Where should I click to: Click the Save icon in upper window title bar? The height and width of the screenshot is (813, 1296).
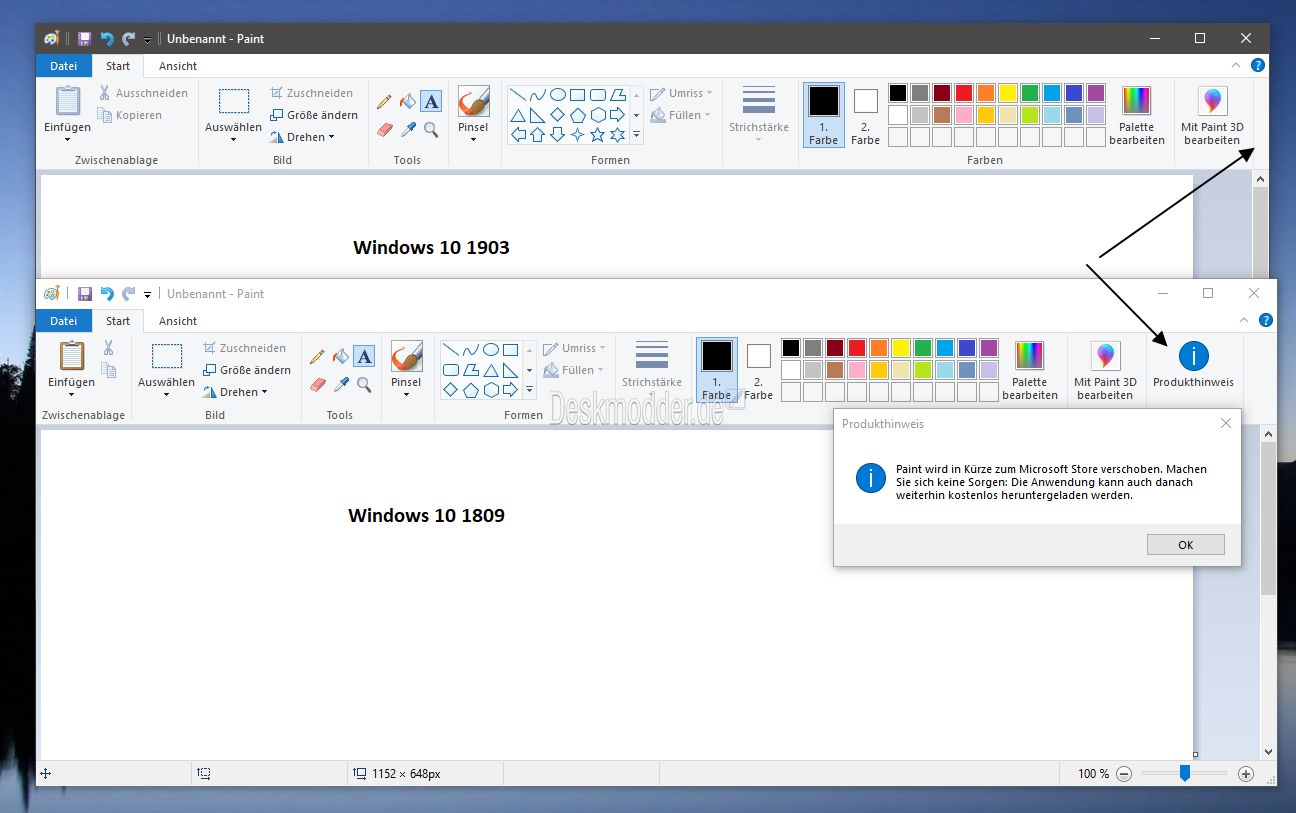tap(84, 39)
